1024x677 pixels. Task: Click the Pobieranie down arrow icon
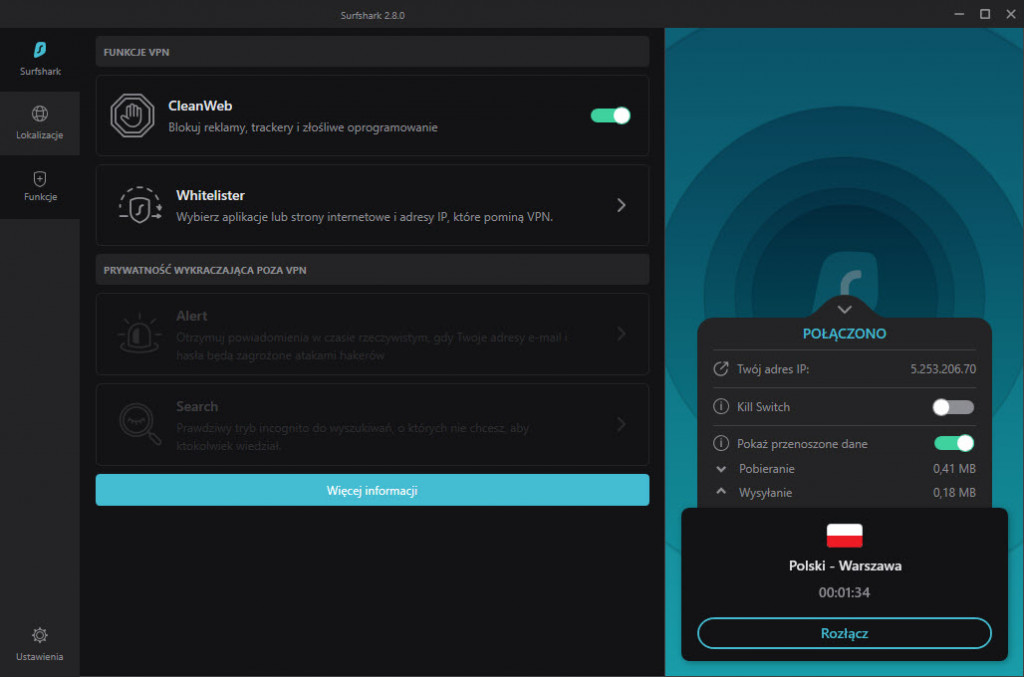[x=721, y=469]
